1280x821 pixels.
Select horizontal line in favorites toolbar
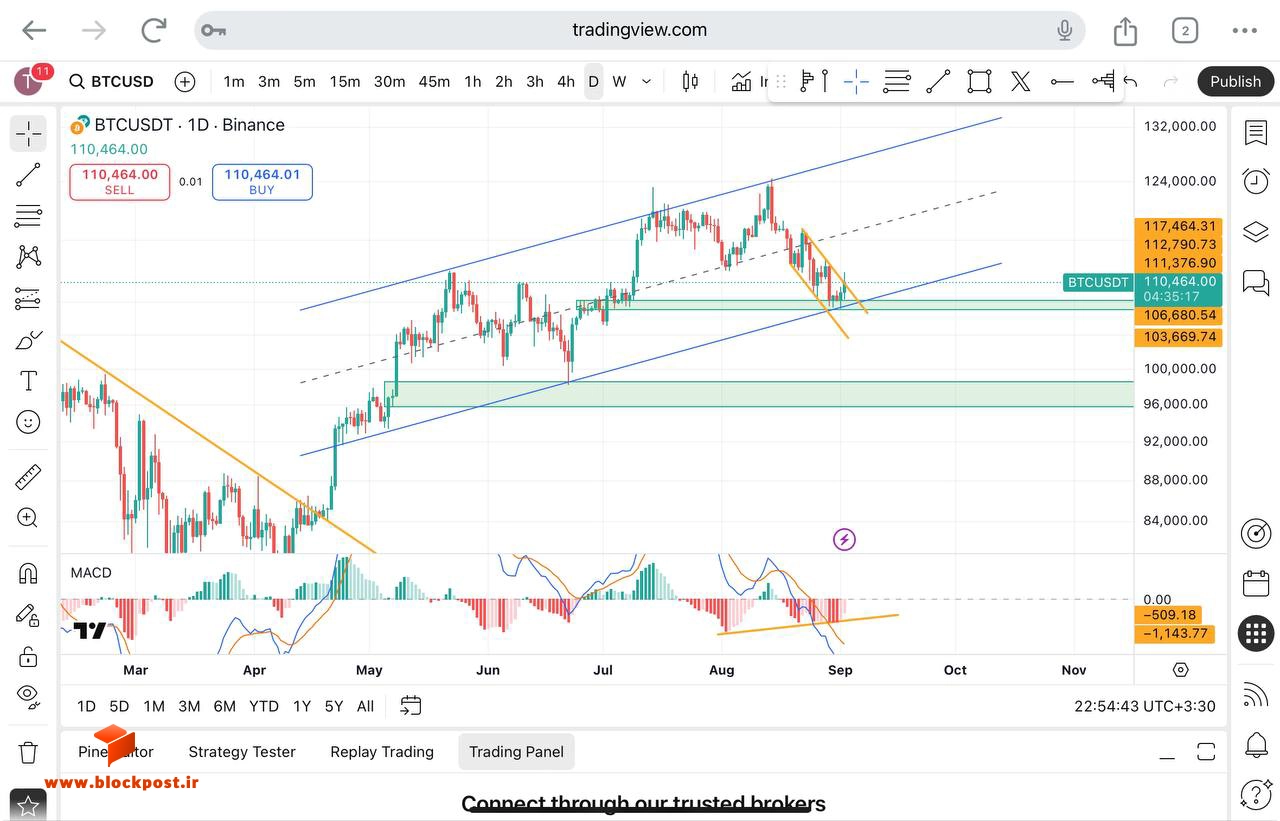point(1062,81)
